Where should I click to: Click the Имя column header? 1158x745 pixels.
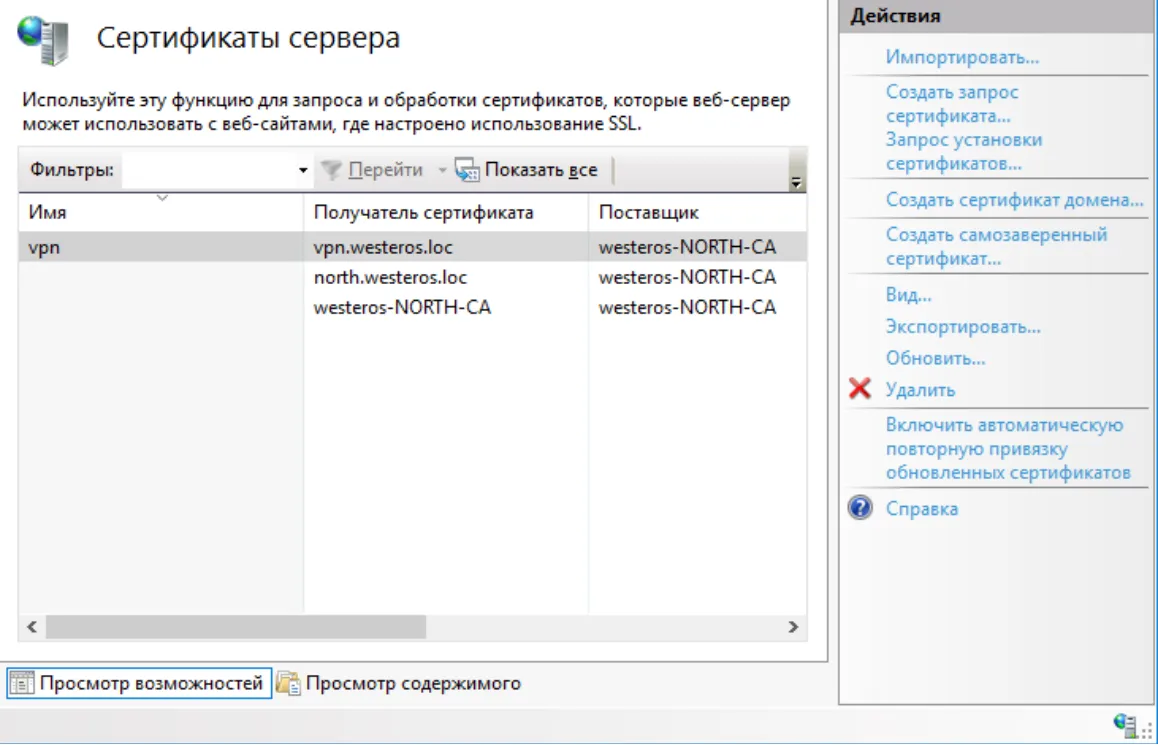tap(160, 213)
